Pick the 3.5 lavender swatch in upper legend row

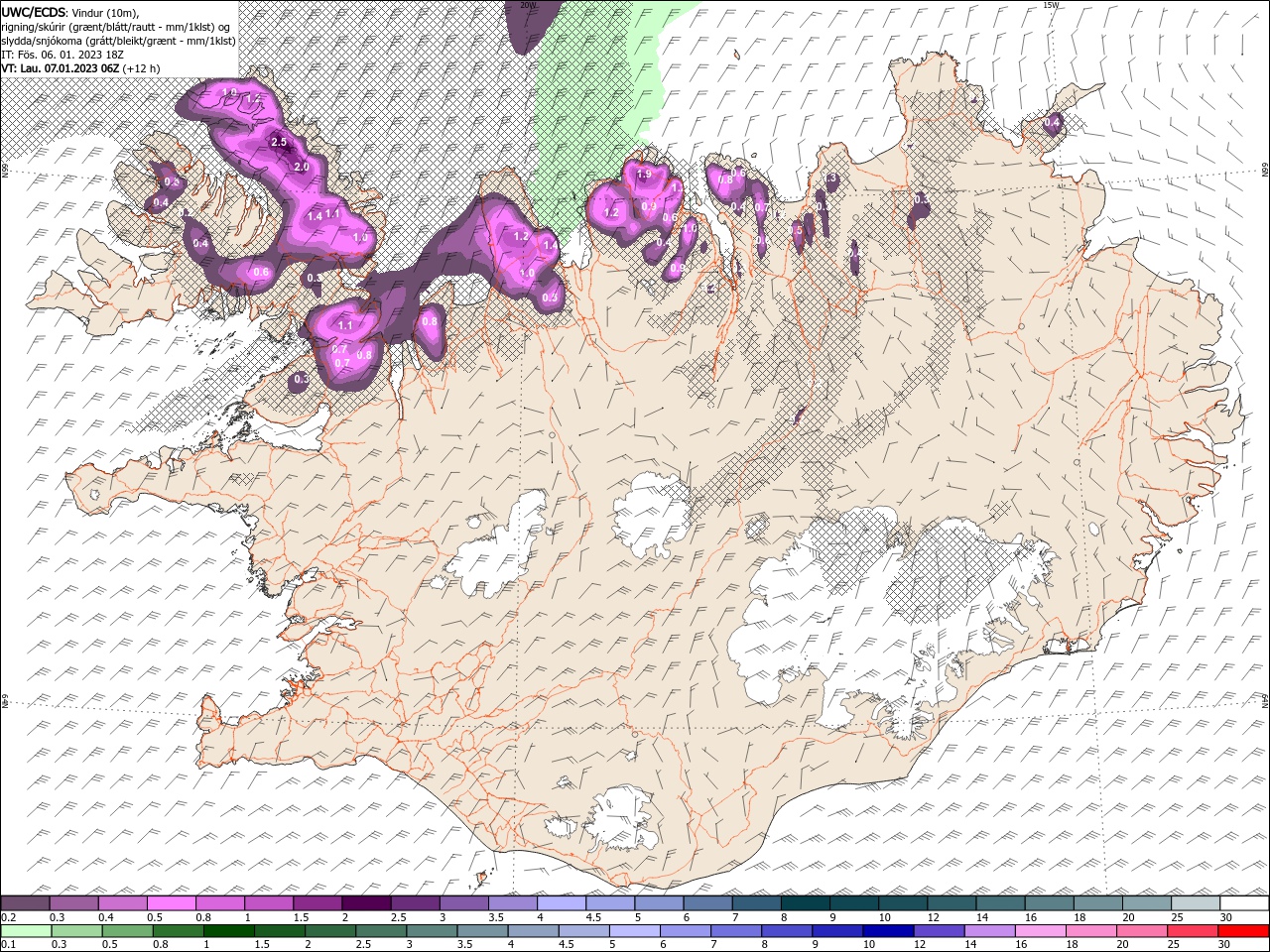tap(513, 903)
